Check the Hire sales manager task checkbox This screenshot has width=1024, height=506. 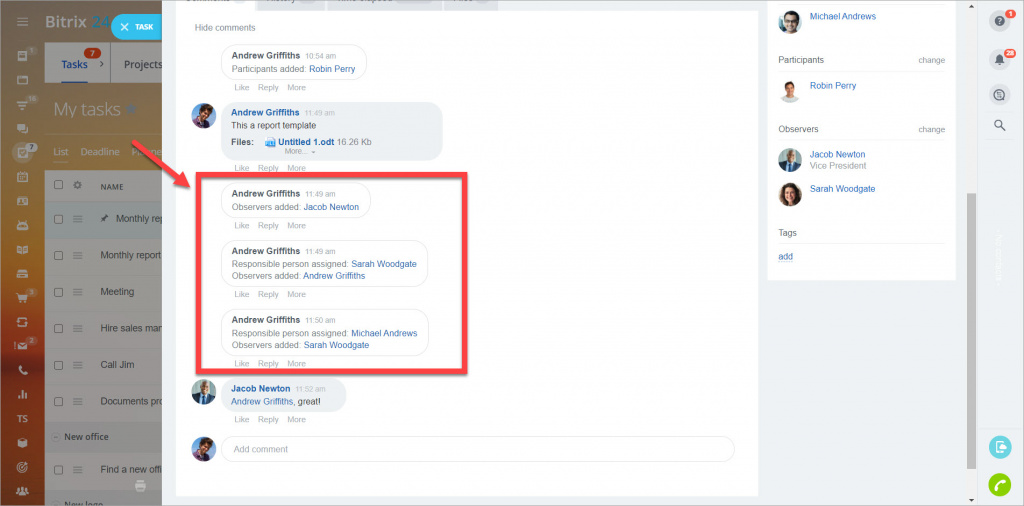[x=58, y=328]
